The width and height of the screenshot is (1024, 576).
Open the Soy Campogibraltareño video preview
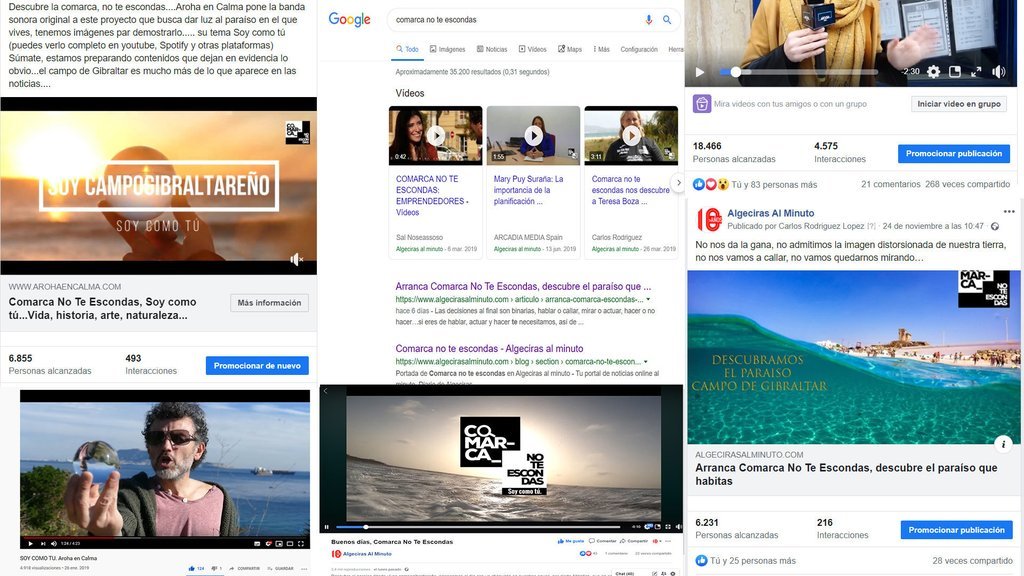click(x=159, y=185)
